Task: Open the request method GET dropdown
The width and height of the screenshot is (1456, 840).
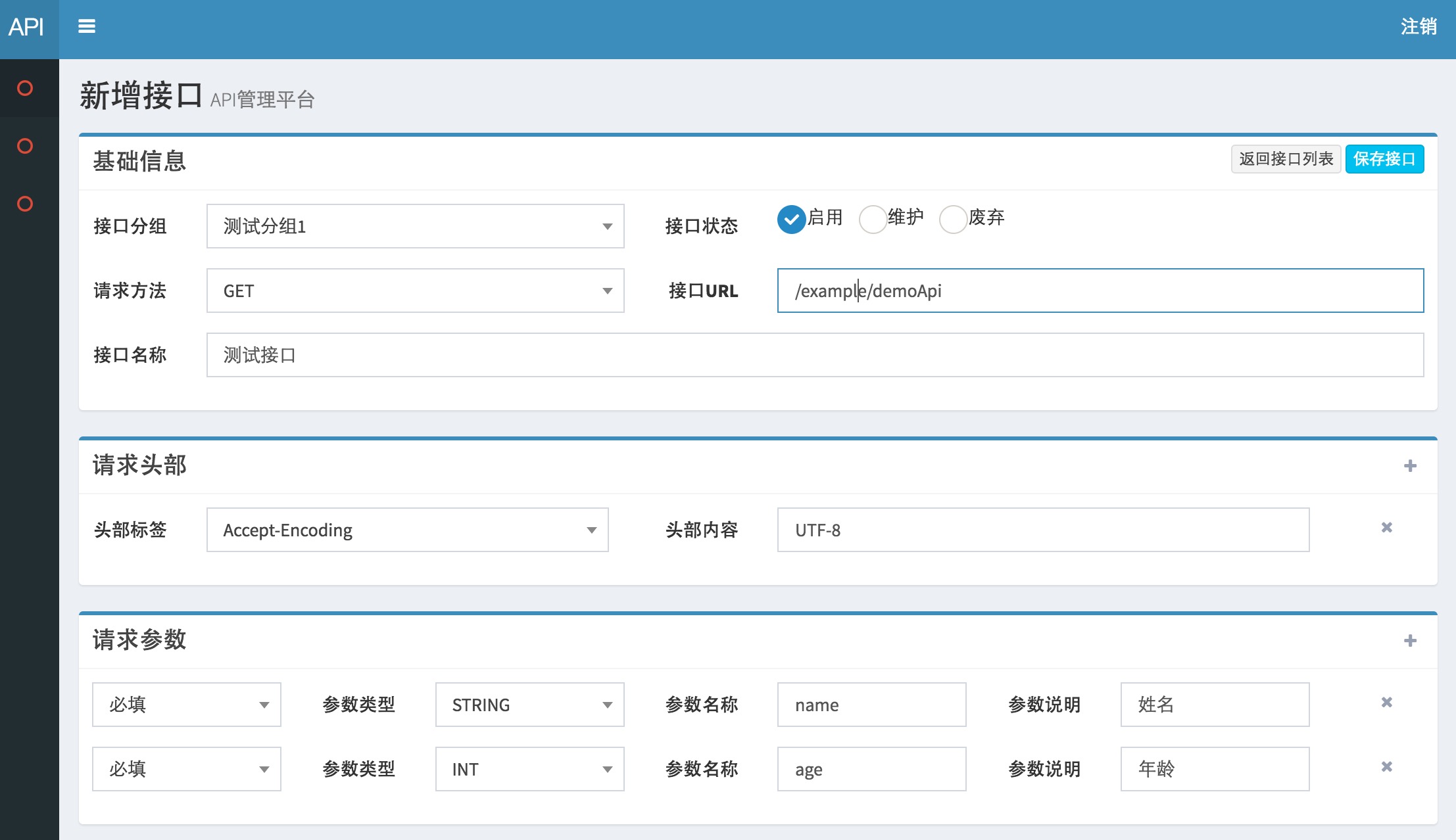Action: tap(415, 291)
